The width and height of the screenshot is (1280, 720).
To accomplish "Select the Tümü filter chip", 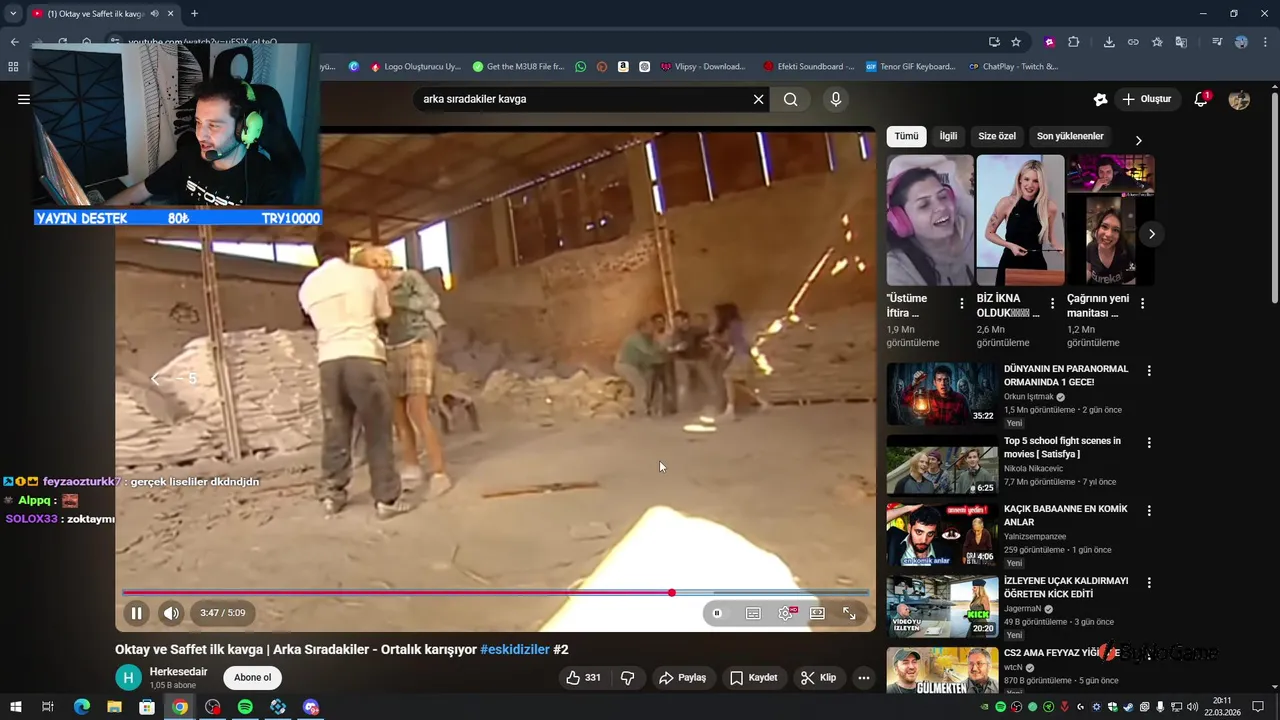I will pyautogui.click(x=906, y=136).
